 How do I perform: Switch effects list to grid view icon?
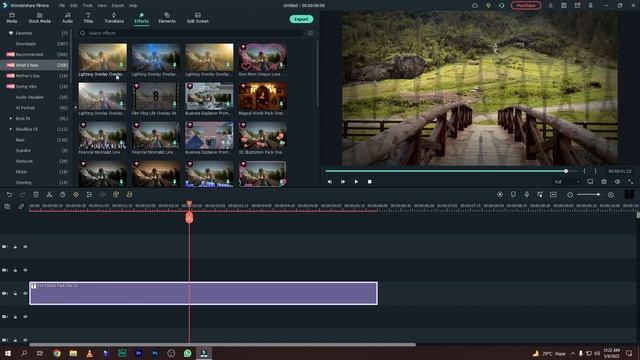coord(310,33)
